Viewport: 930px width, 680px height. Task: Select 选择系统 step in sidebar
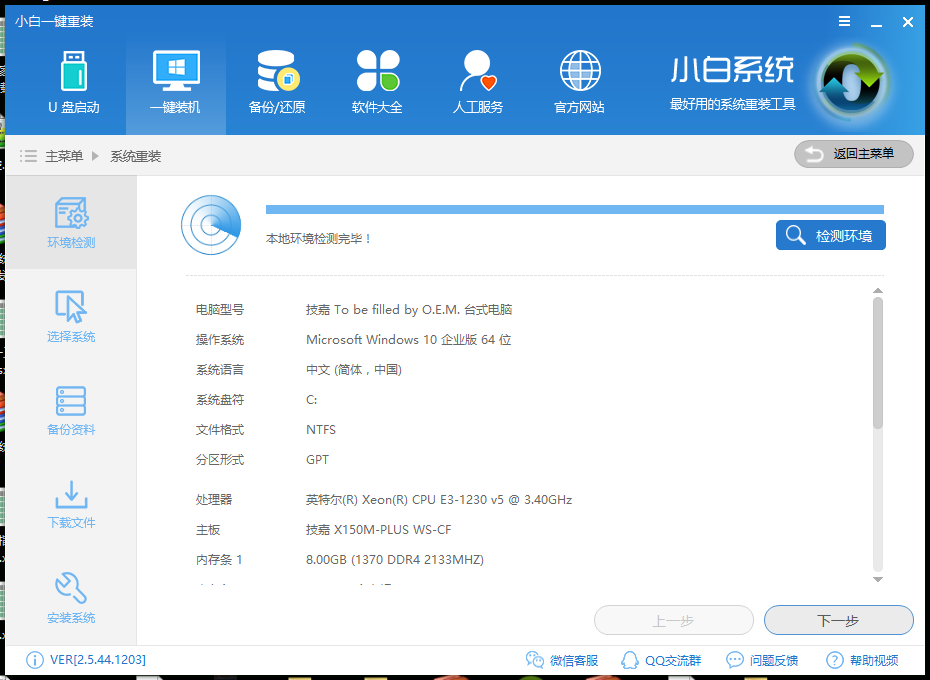(71, 316)
